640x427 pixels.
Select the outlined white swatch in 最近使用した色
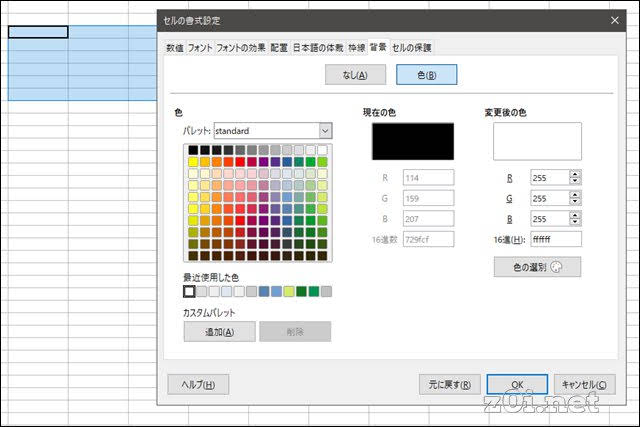pyautogui.click(x=189, y=291)
